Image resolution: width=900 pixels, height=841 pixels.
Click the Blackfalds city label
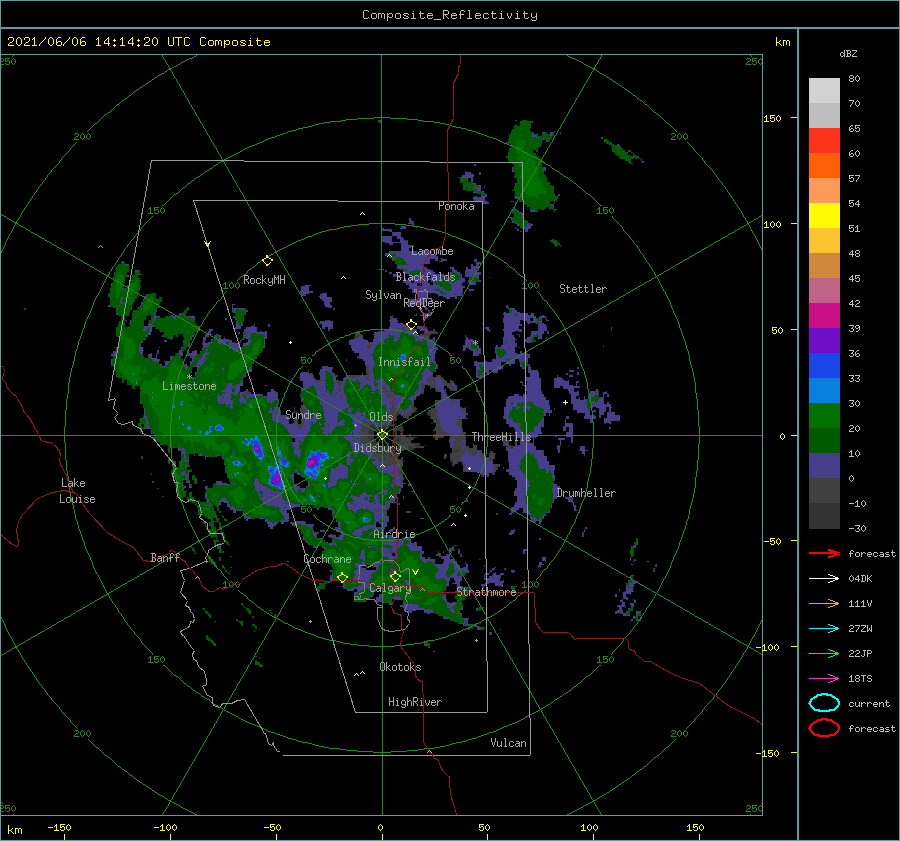pyautogui.click(x=425, y=277)
